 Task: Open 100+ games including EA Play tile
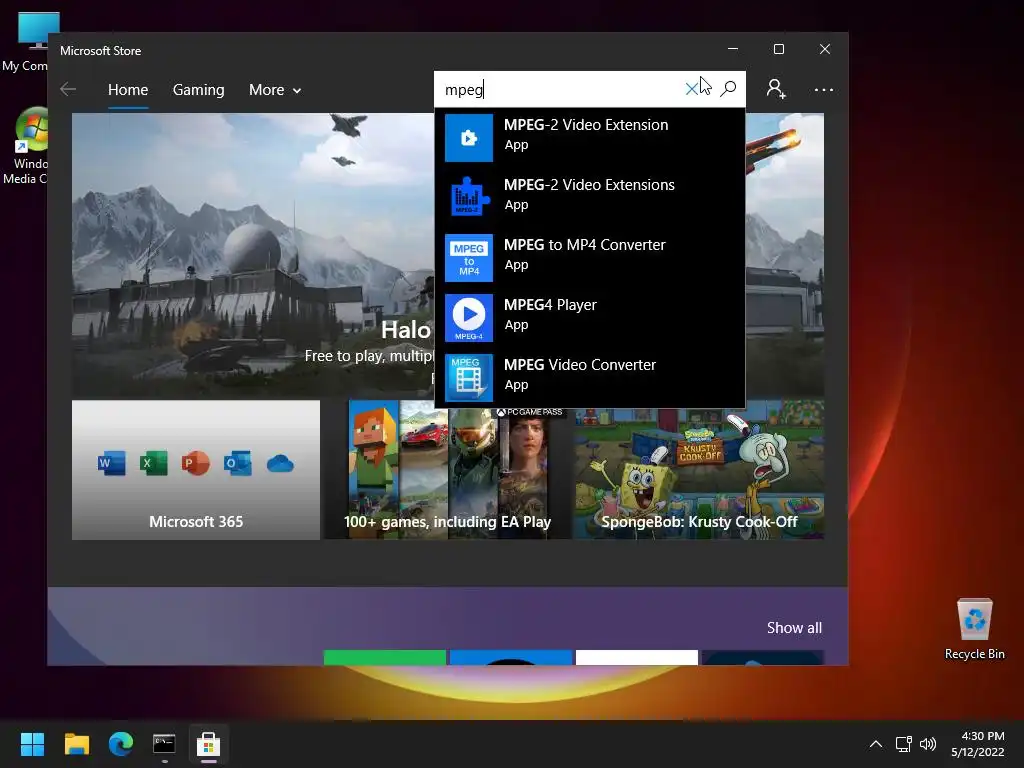coord(448,470)
